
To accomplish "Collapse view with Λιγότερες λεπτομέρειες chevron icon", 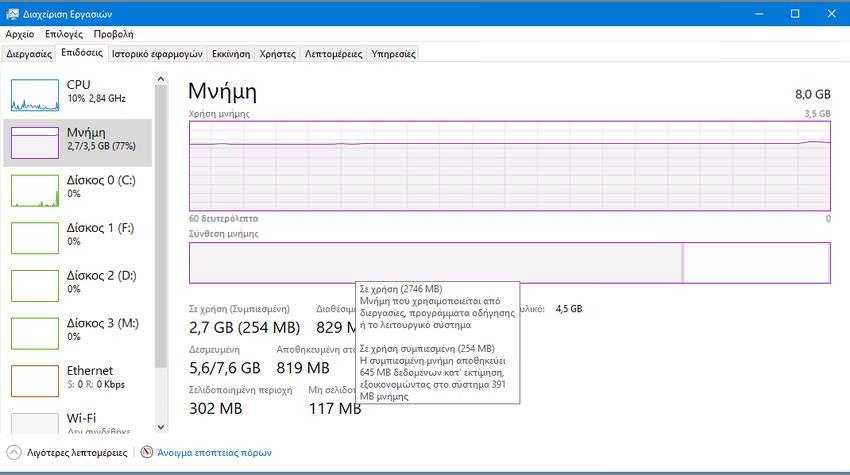I will (x=14, y=452).
